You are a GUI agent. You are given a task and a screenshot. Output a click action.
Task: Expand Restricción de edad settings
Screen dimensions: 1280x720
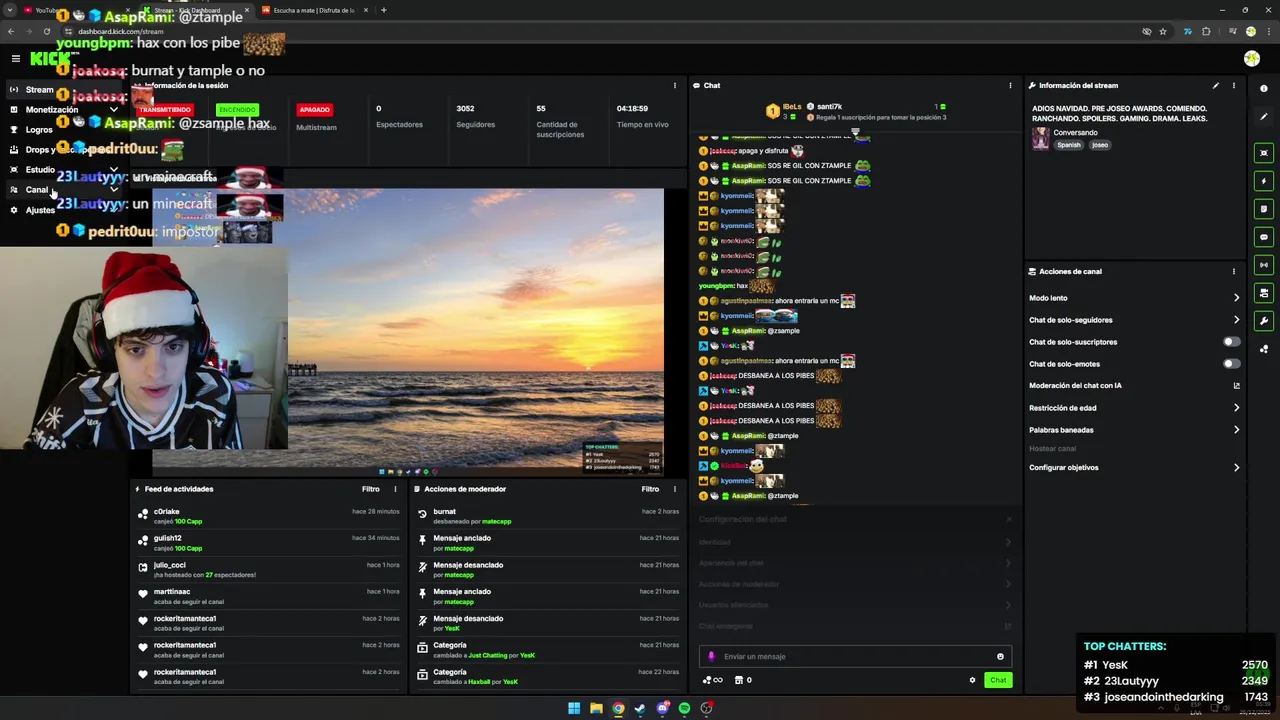tap(1134, 408)
